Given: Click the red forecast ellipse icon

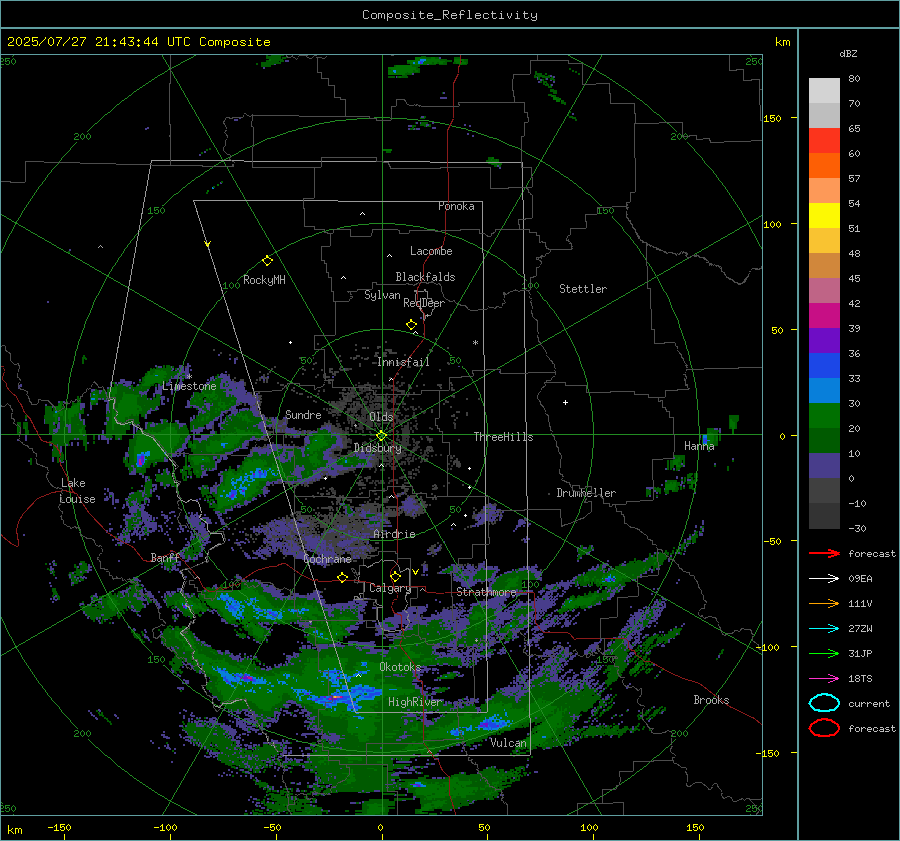Looking at the screenshot, I should 824,728.
